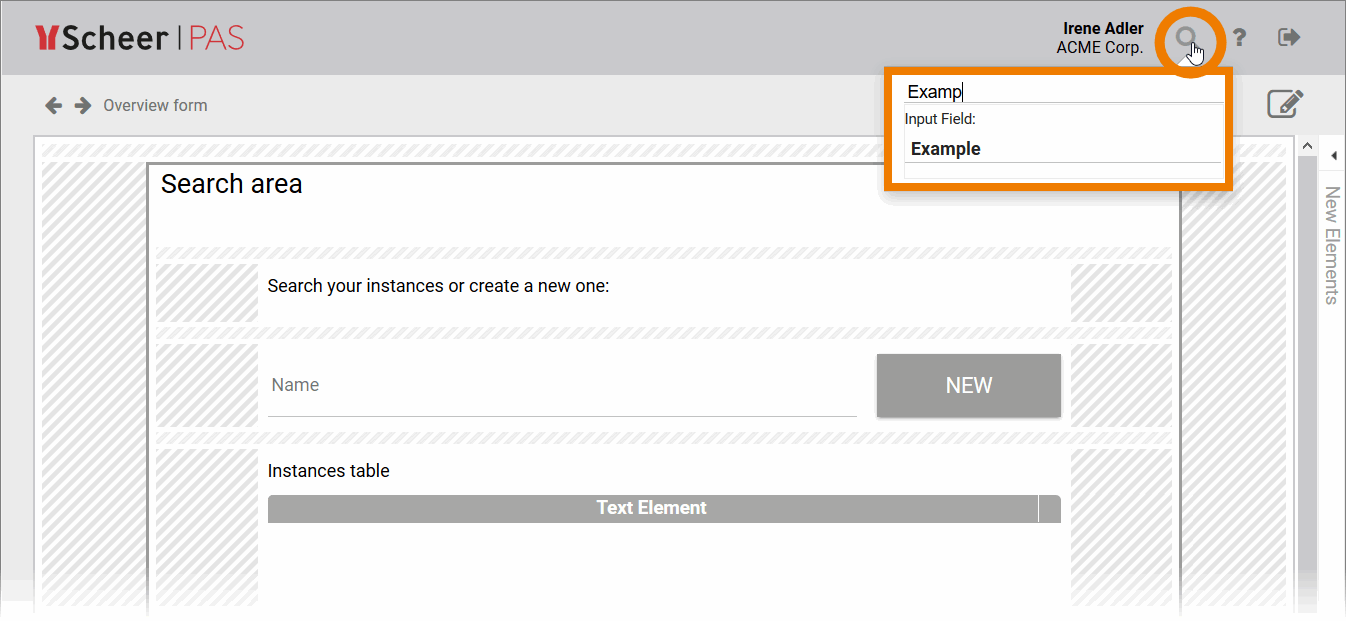Click the 'Overview form' breadcrumb
The image size is (1346, 621).
pyautogui.click(x=155, y=105)
